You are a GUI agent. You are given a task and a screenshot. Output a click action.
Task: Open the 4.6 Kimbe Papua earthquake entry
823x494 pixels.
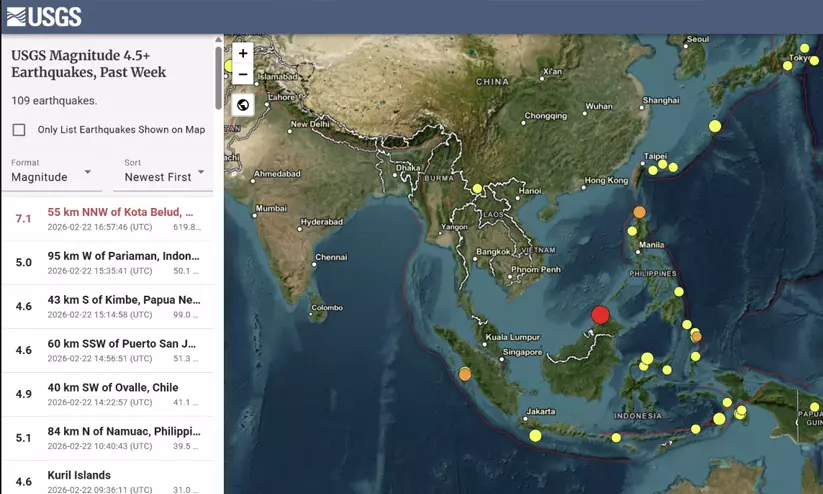pos(107,307)
